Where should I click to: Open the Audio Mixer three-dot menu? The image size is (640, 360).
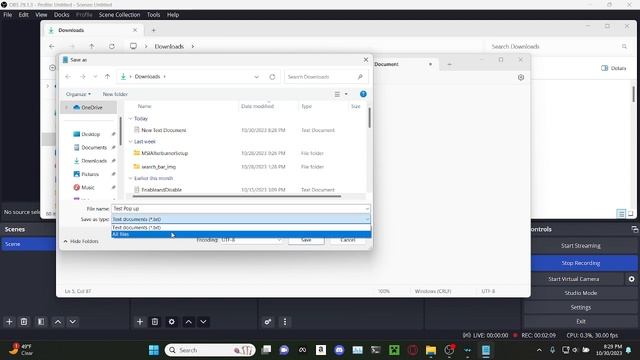tap(285, 322)
